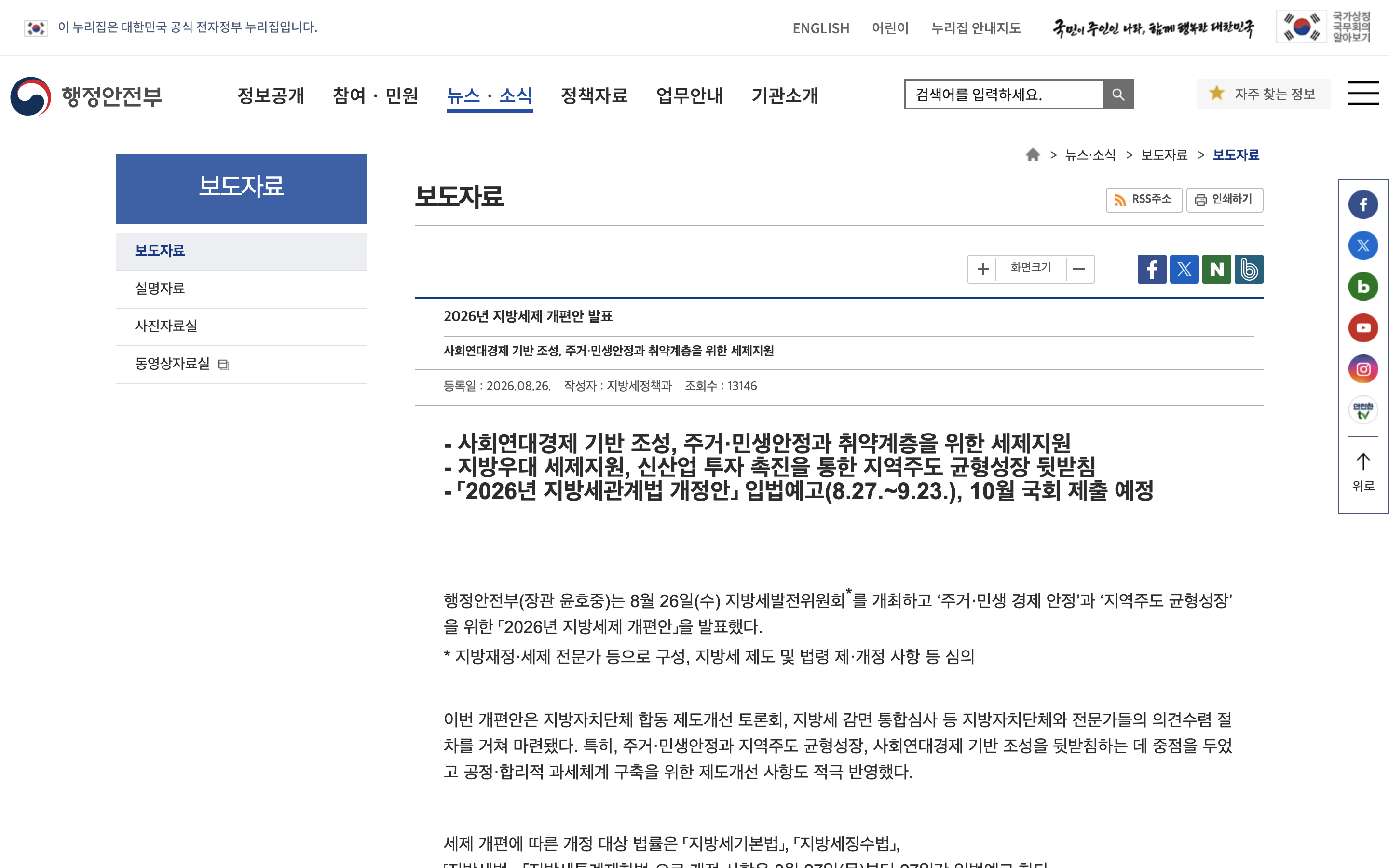Click the 행정안전부 logo

[x=86, y=96]
